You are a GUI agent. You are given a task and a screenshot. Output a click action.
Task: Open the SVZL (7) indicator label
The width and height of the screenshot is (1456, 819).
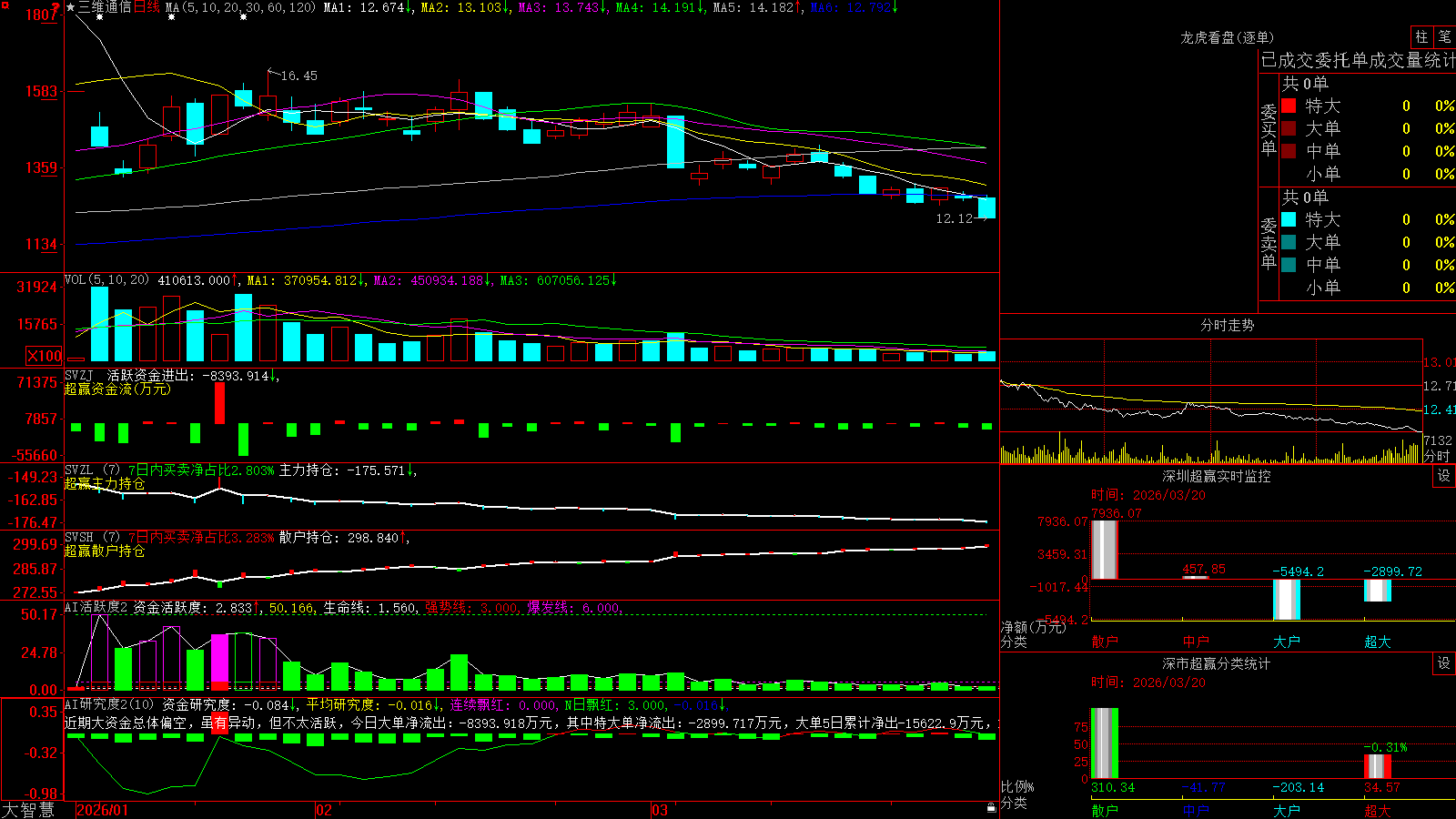92,470
